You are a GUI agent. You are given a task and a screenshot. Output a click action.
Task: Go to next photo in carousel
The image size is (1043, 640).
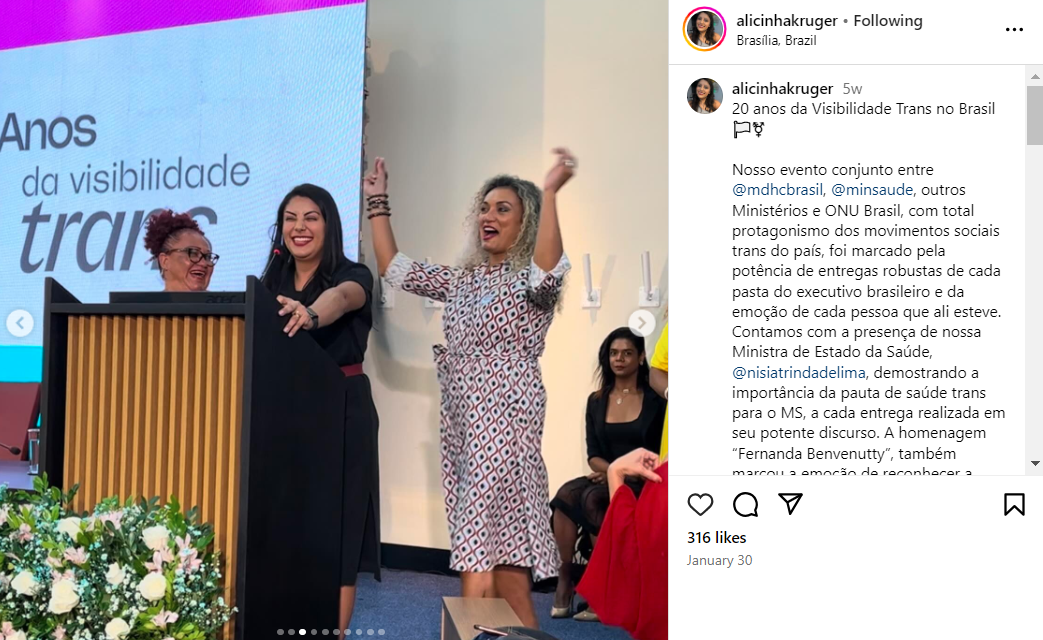coord(641,323)
